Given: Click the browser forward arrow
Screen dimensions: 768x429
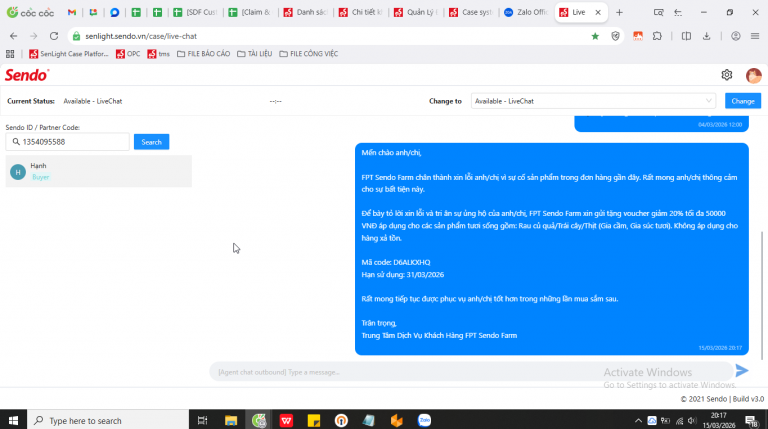Looking at the screenshot, I should tap(33, 36).
